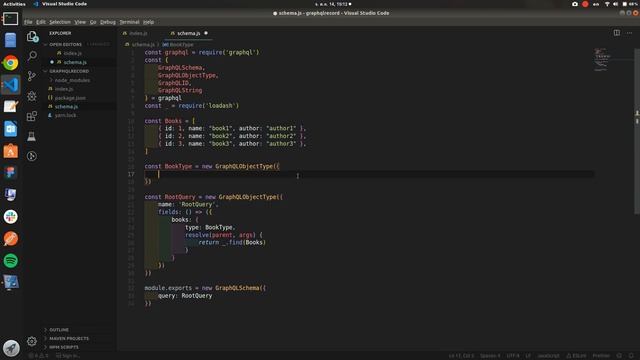Click the Activities button

click(14, 4)
